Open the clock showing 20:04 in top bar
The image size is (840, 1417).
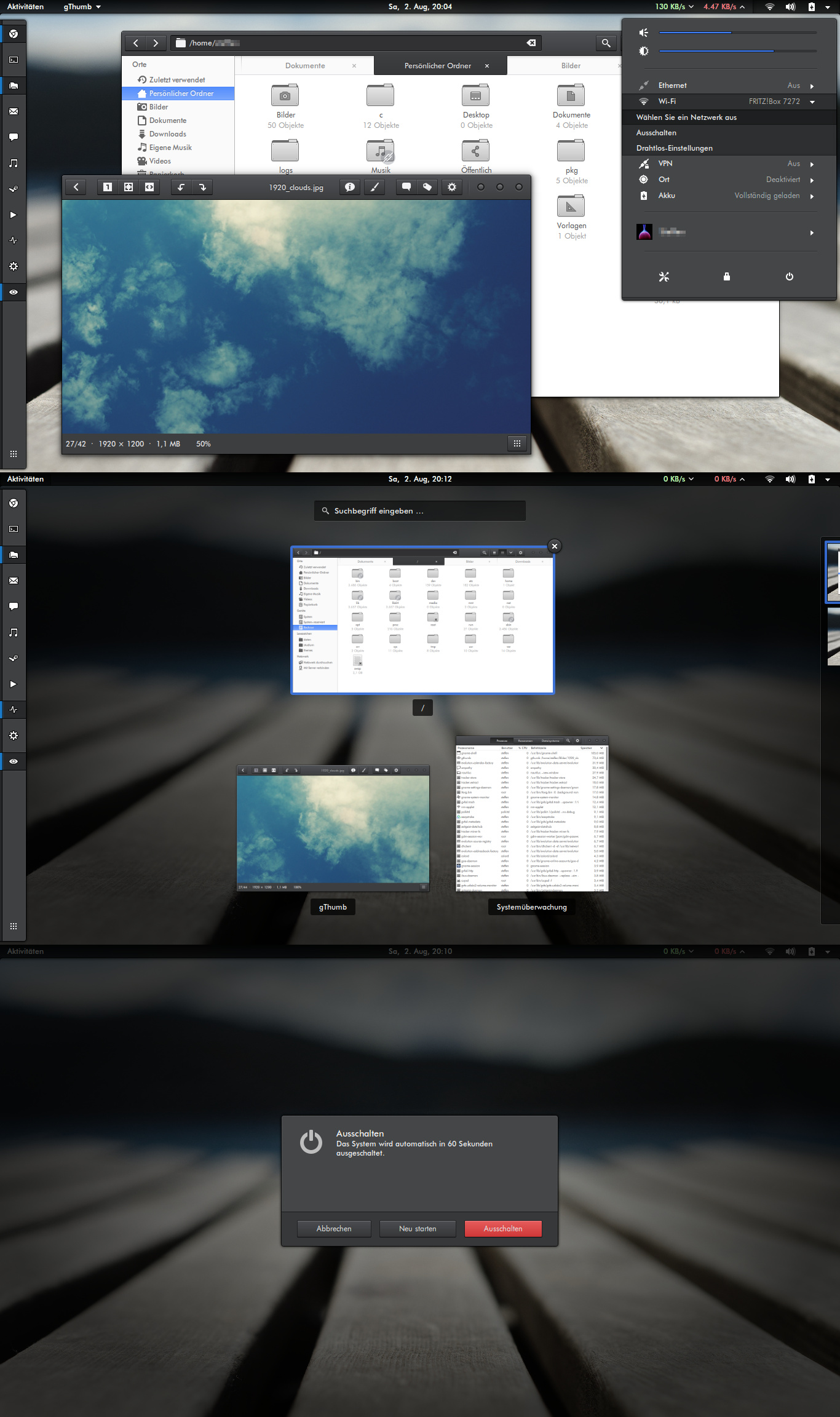420,7
